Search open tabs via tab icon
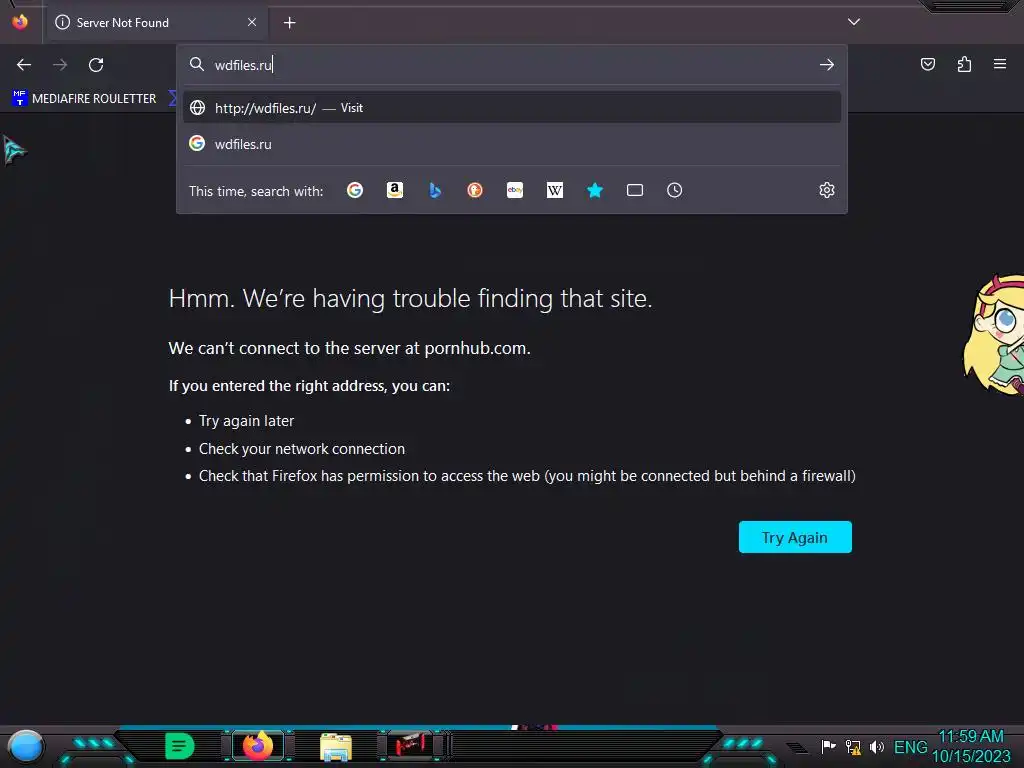 (x=635, y=190)
